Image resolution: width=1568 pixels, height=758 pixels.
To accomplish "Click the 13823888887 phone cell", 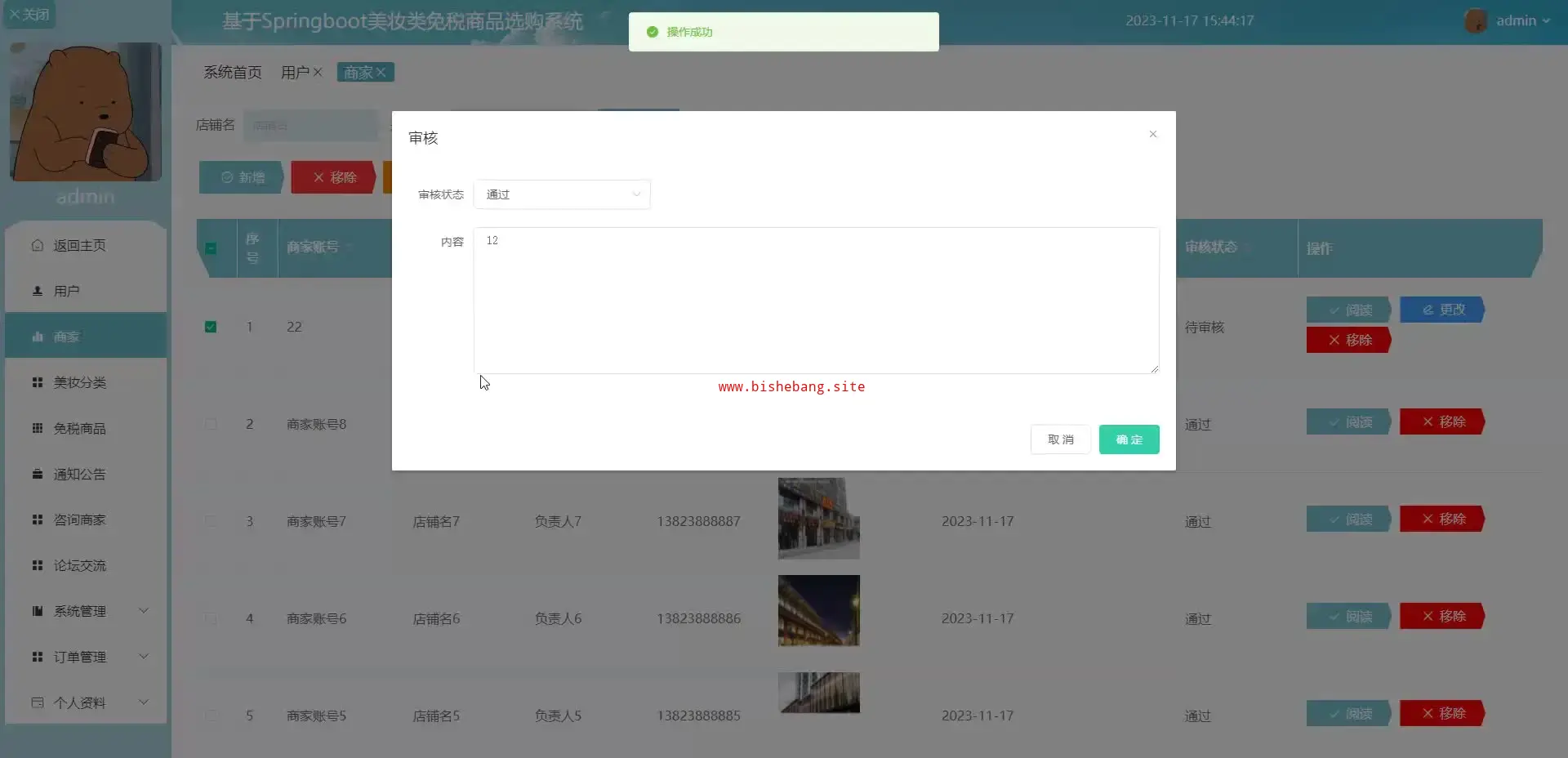I will 699,521.
